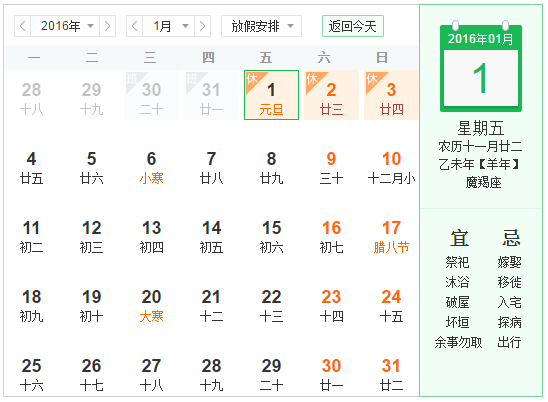Select January 3 marked 休

pos(391,95)
